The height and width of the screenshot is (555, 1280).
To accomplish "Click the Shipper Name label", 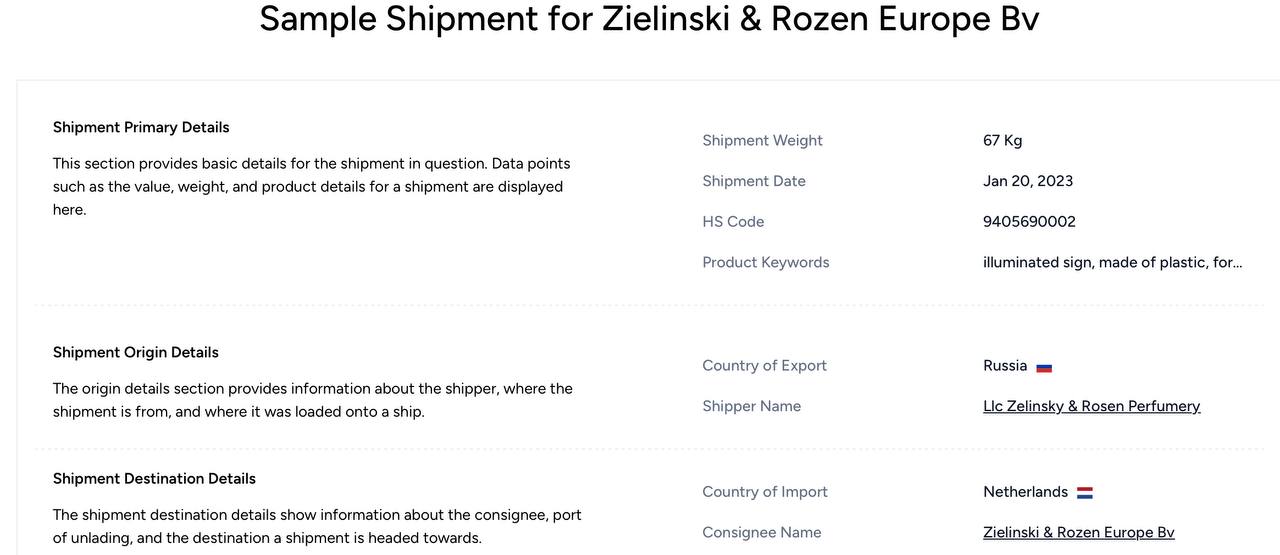I will point(752,406).
